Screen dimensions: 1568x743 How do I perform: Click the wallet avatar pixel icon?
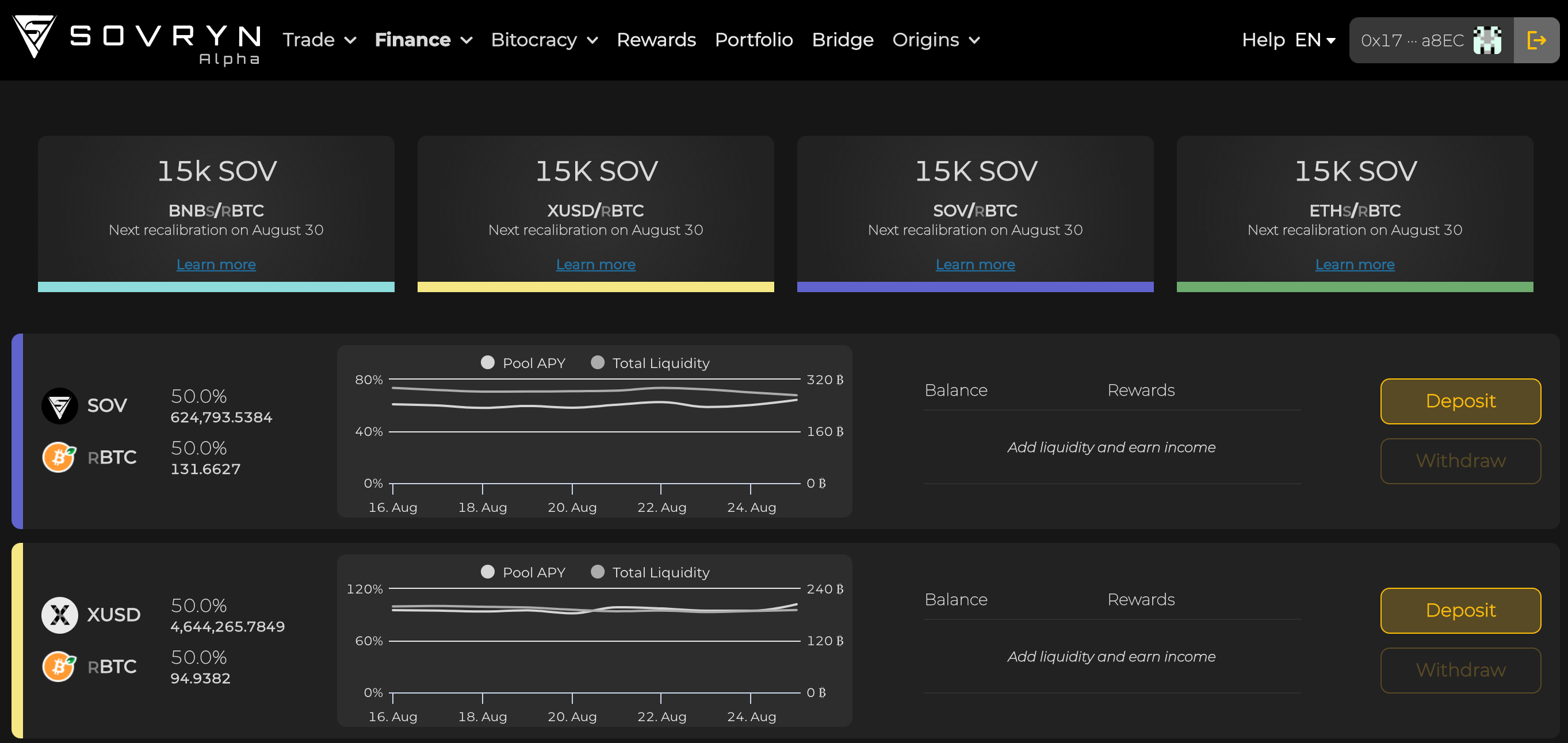pyautogui.click(x=1487, y=40)
